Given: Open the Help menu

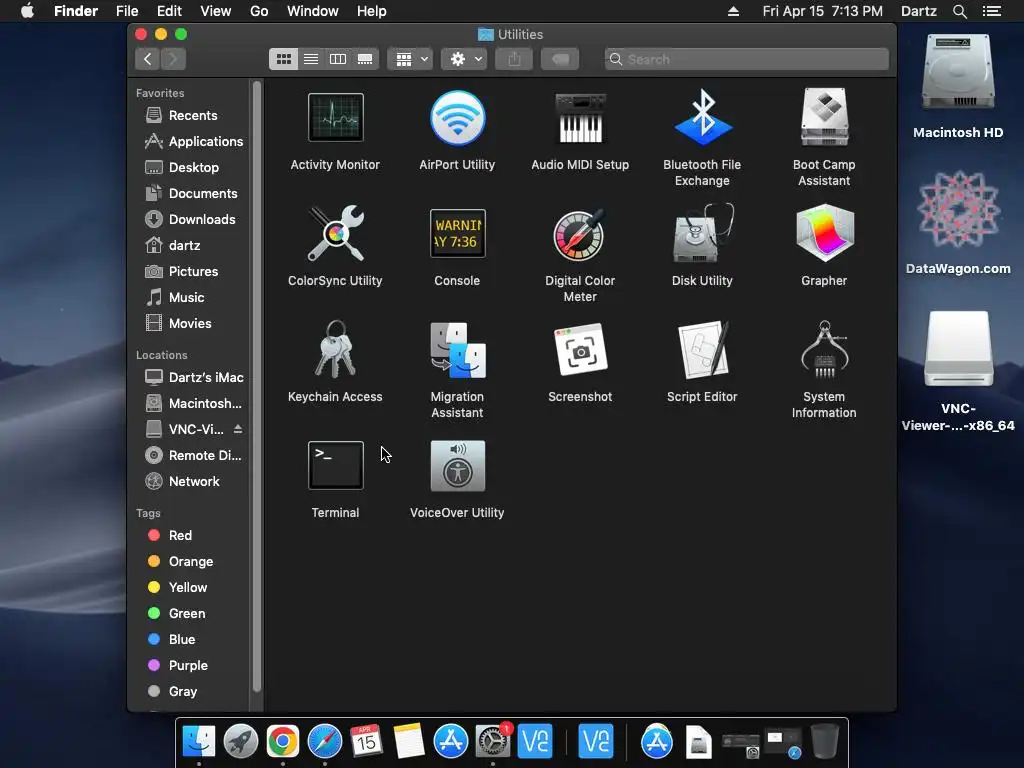Looking at the screenshot, I should pos(372,11).
